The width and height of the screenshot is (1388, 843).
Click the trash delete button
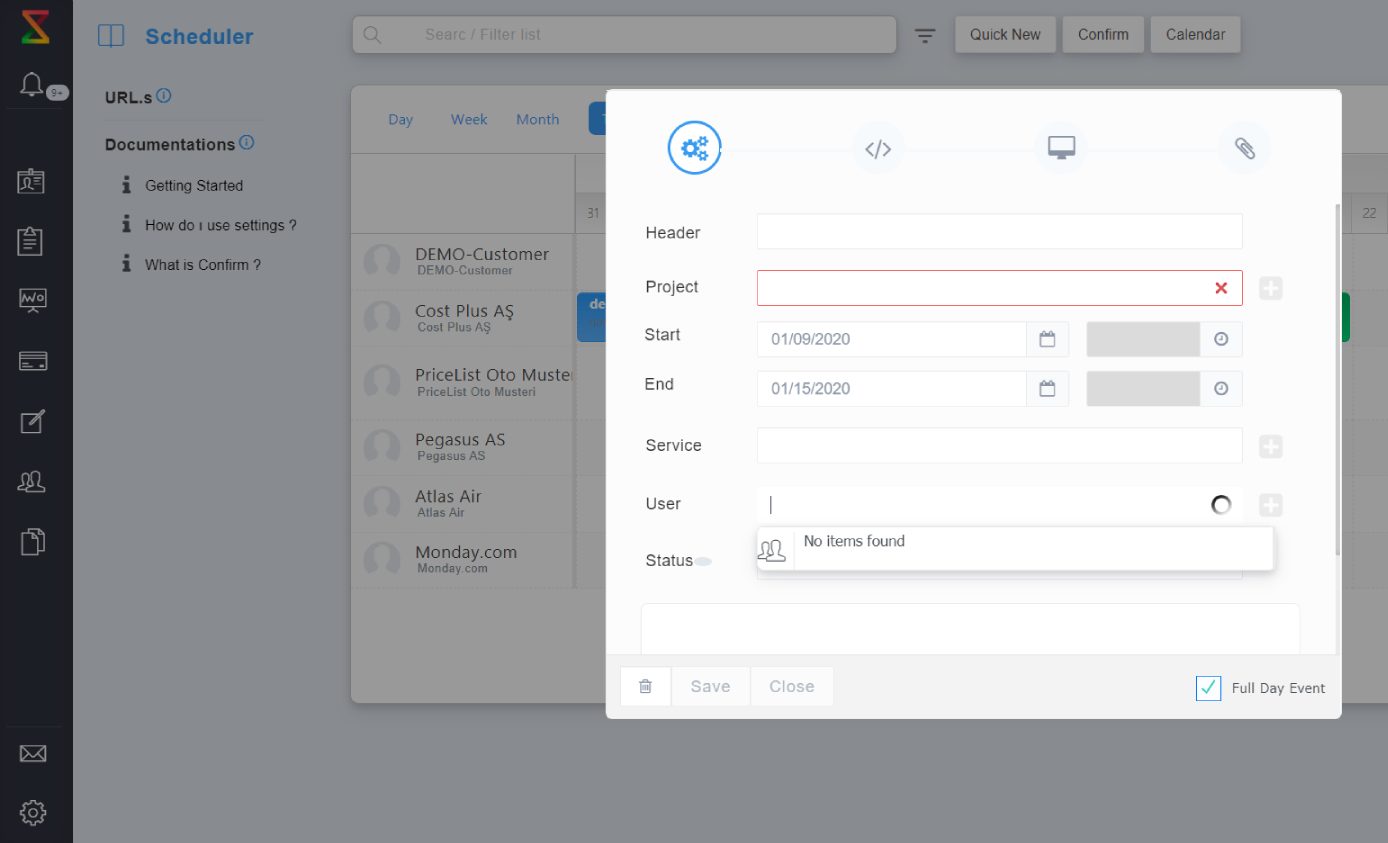pyautogui.click(x=646, y=686)
